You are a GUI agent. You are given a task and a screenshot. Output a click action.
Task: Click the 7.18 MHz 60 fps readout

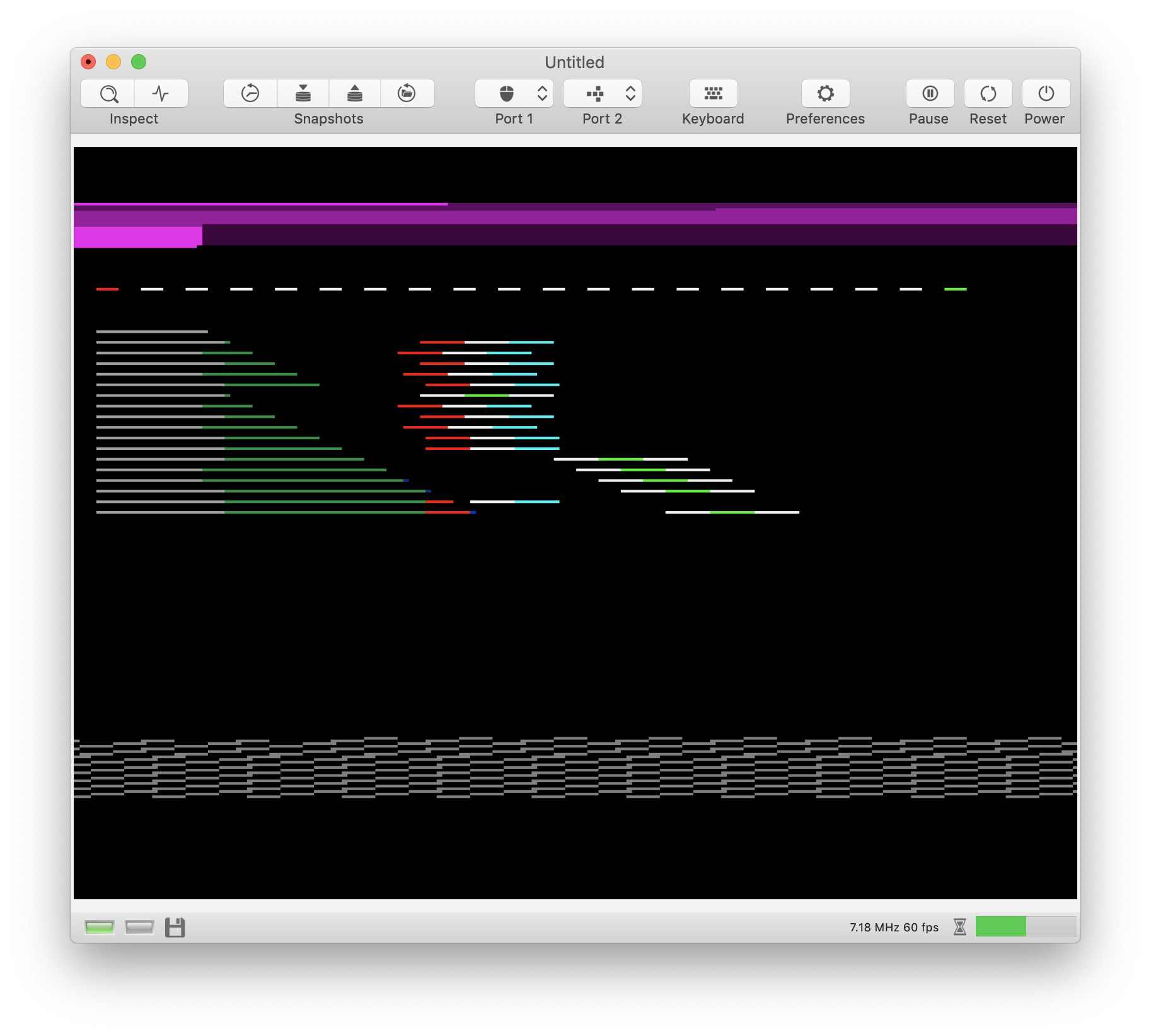894,927
